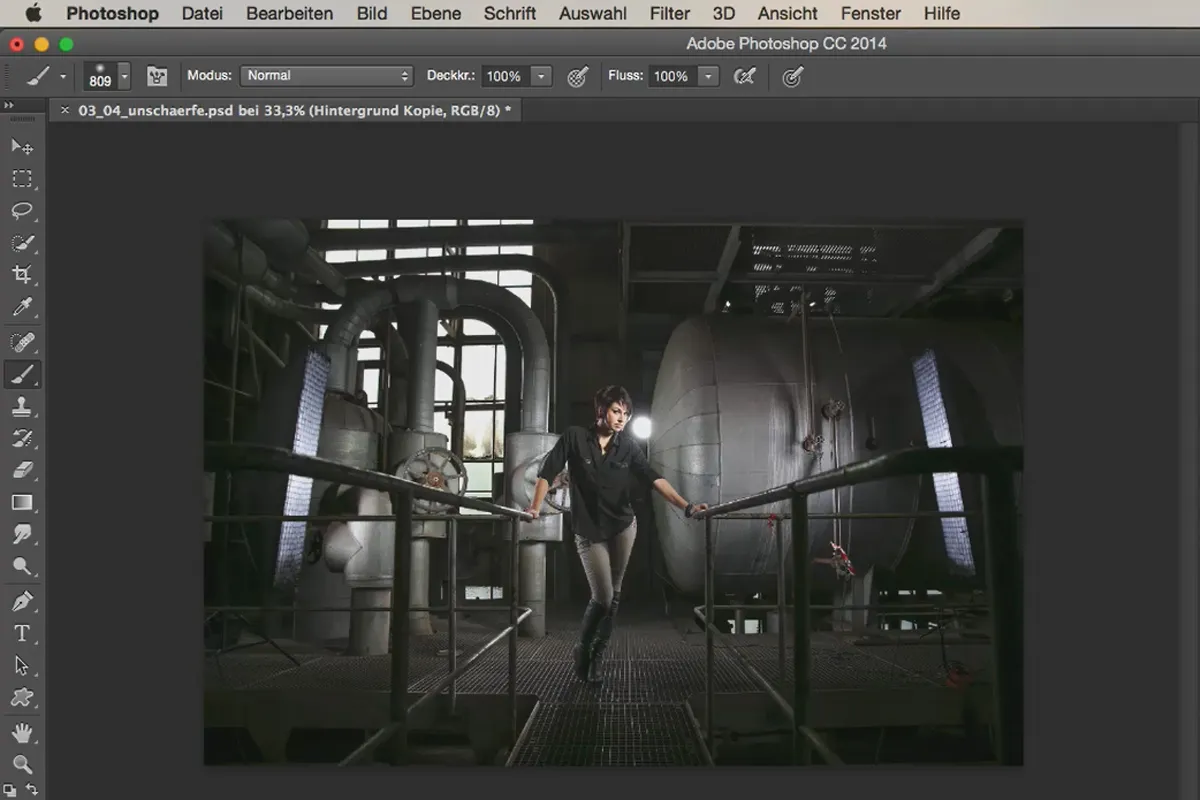Select the Brush tool in toolbox
The width and height of the screenshot is (1200, 800).
22,375
